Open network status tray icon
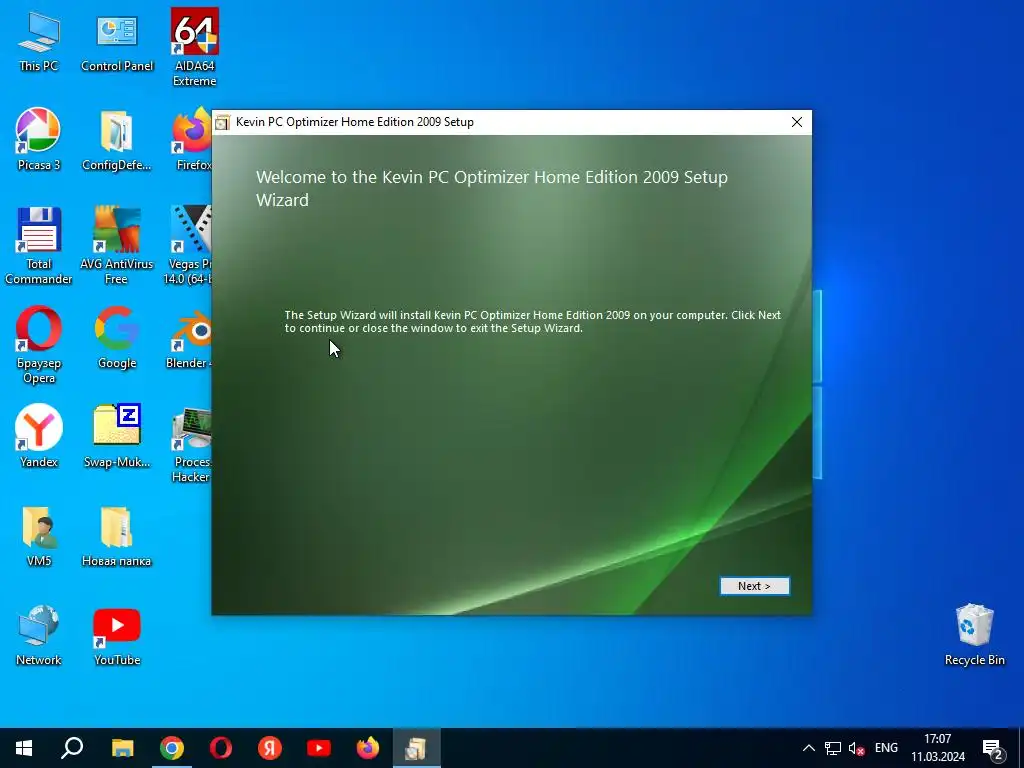The height and width of the screenshot is (768, 1024). 833,748
